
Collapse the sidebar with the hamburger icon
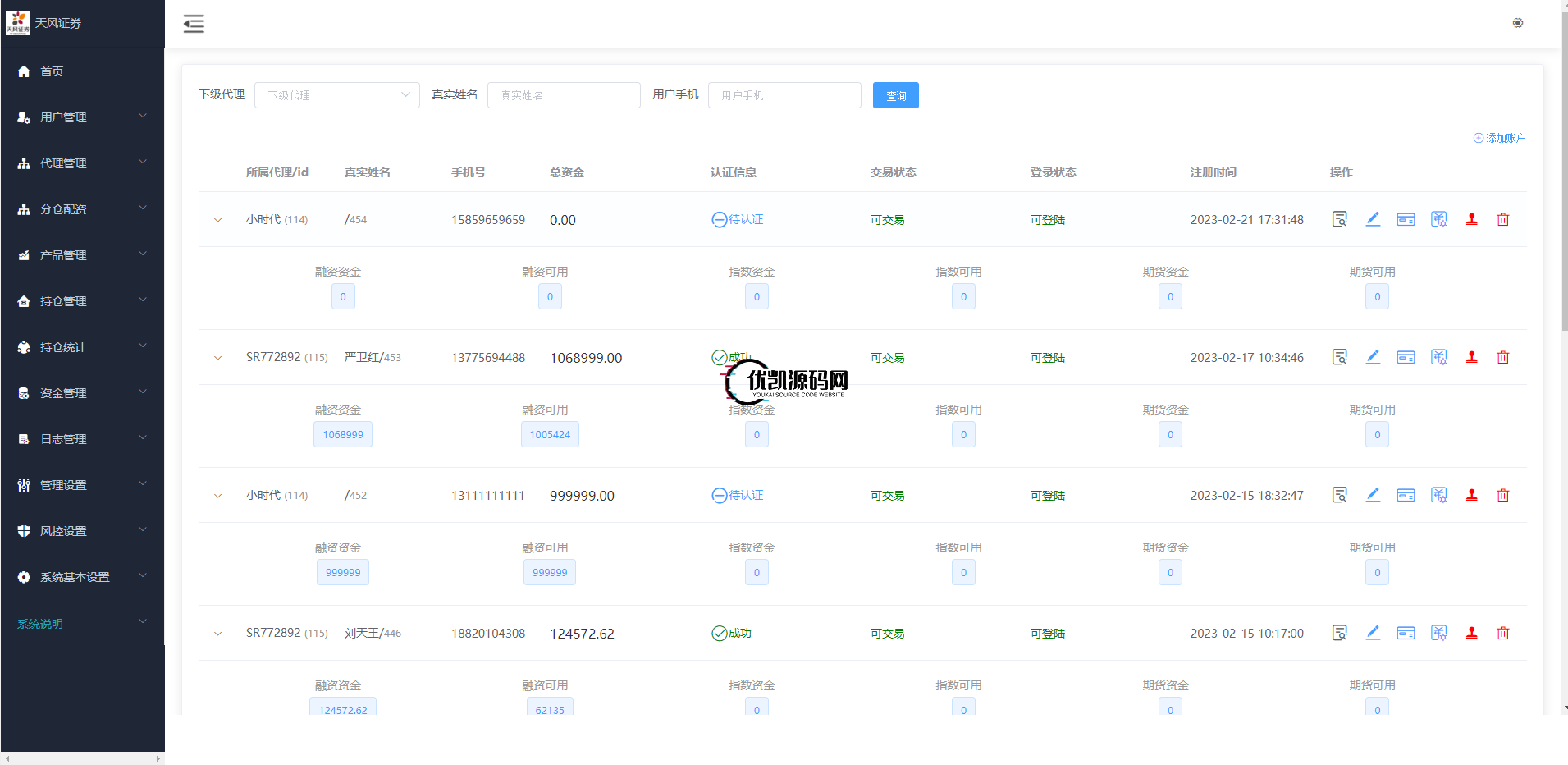tap(194, 24)
